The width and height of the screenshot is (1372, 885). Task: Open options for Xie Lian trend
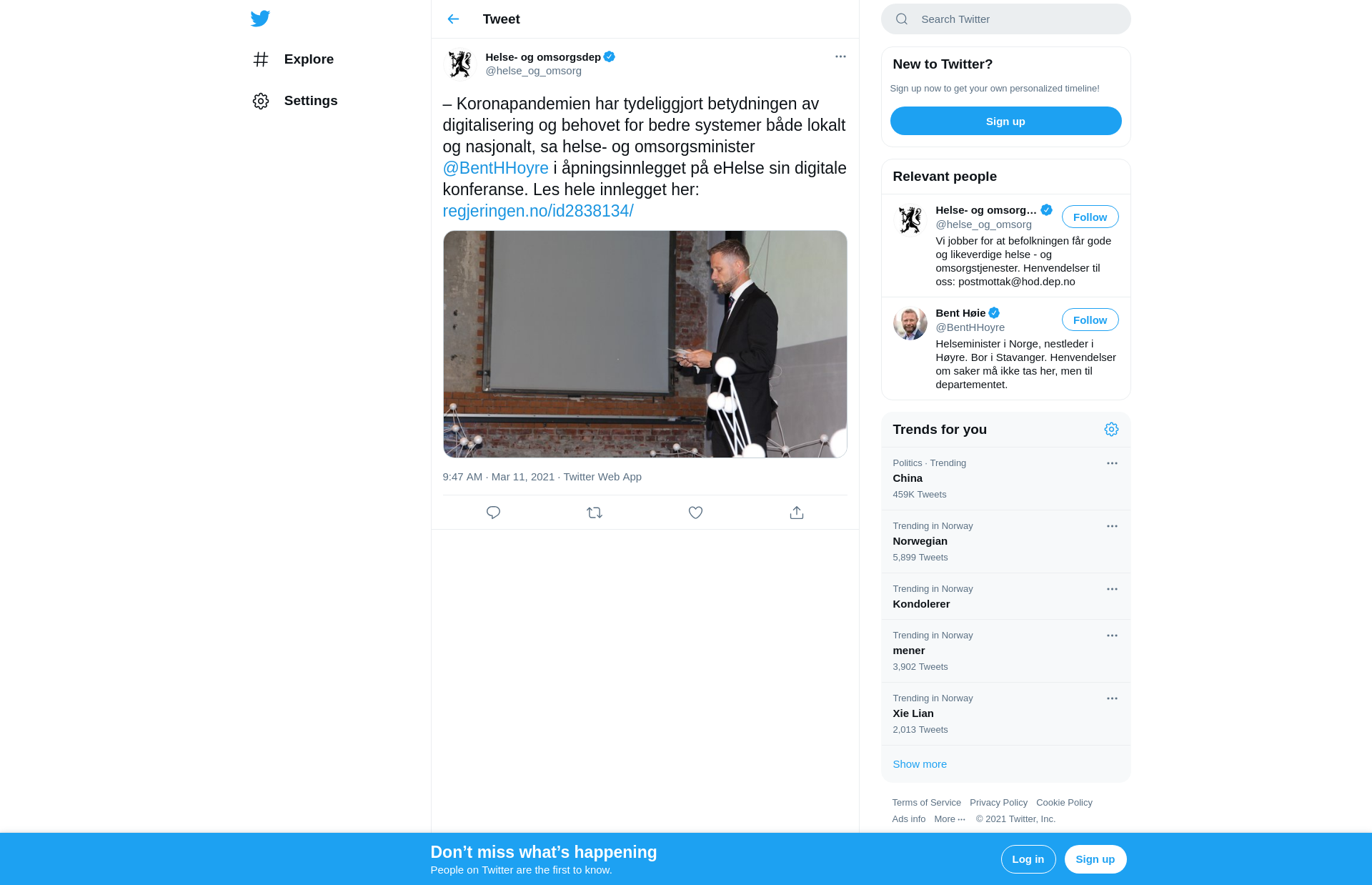point(1112,698)
